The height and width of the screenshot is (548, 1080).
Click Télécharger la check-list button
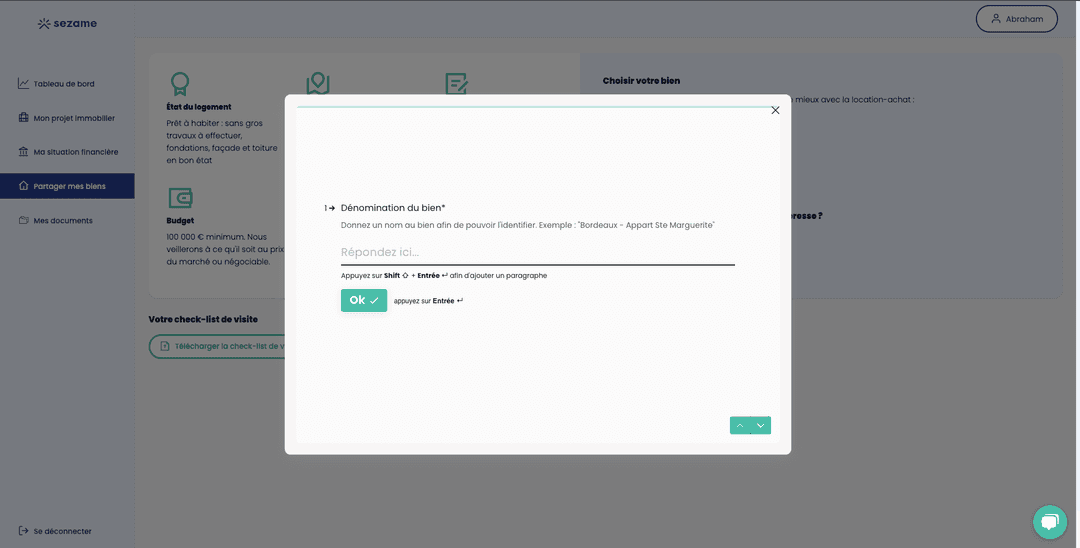(218, 346)
